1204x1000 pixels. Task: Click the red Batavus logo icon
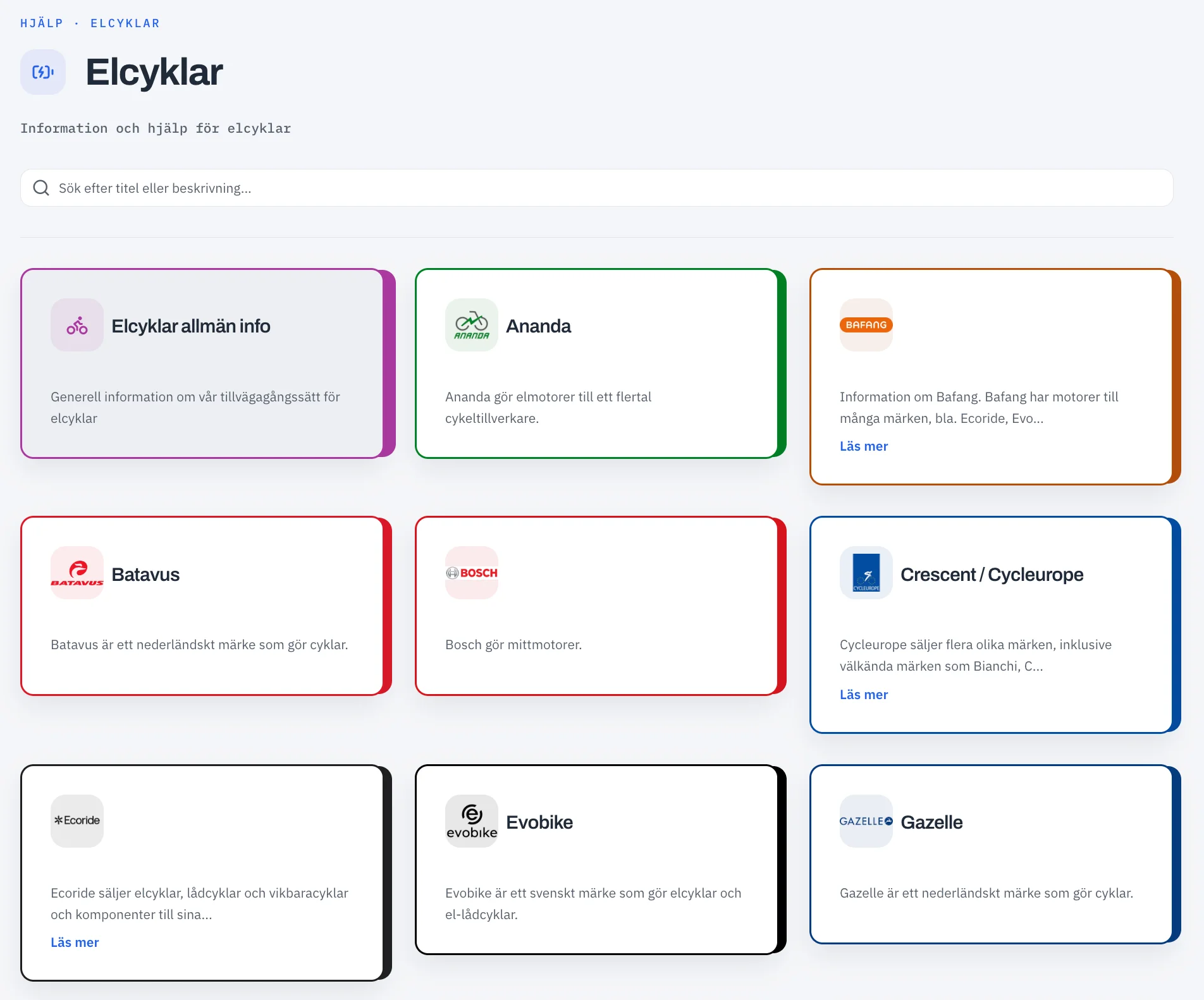pyautogui.click(x=77, y=573)
